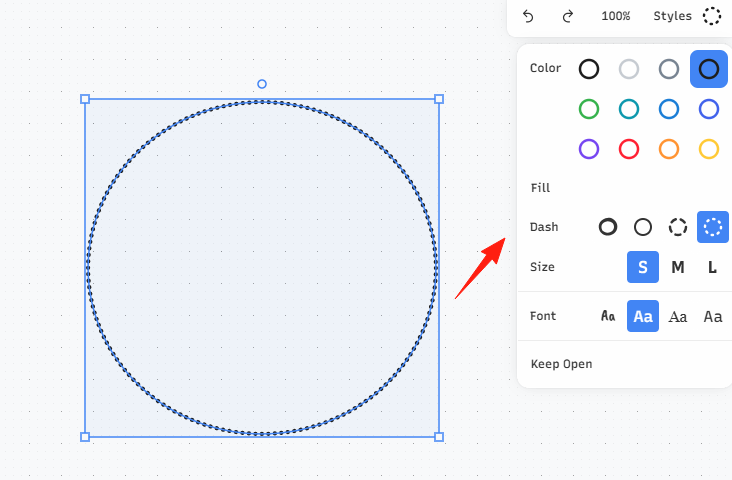Click the undo arrow icon
Image resolution: width=732 pixels, height=480 pixels.
click(528, 16)
